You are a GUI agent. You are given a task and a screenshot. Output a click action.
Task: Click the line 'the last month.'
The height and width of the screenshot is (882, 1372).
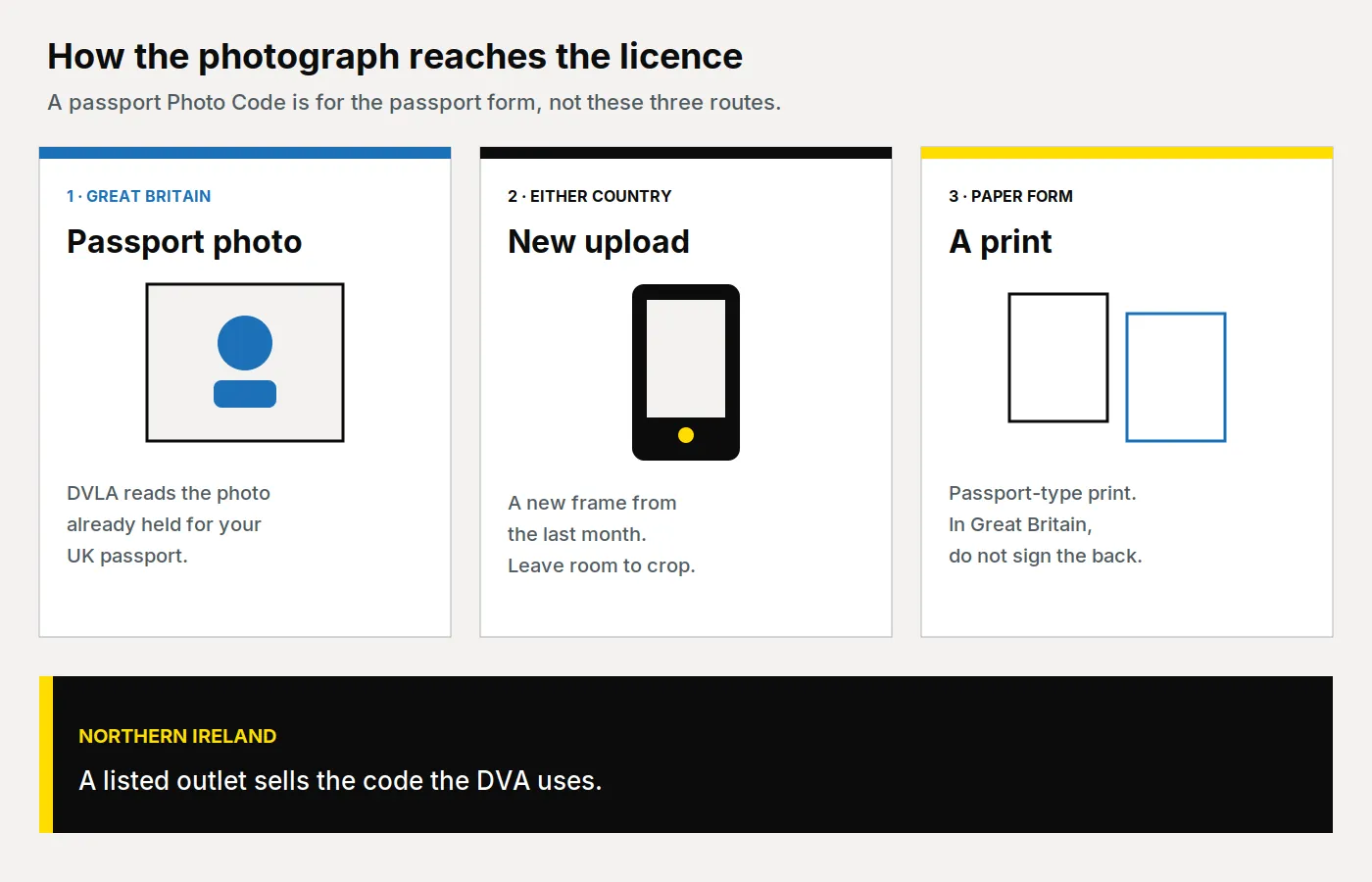[577, 534]
